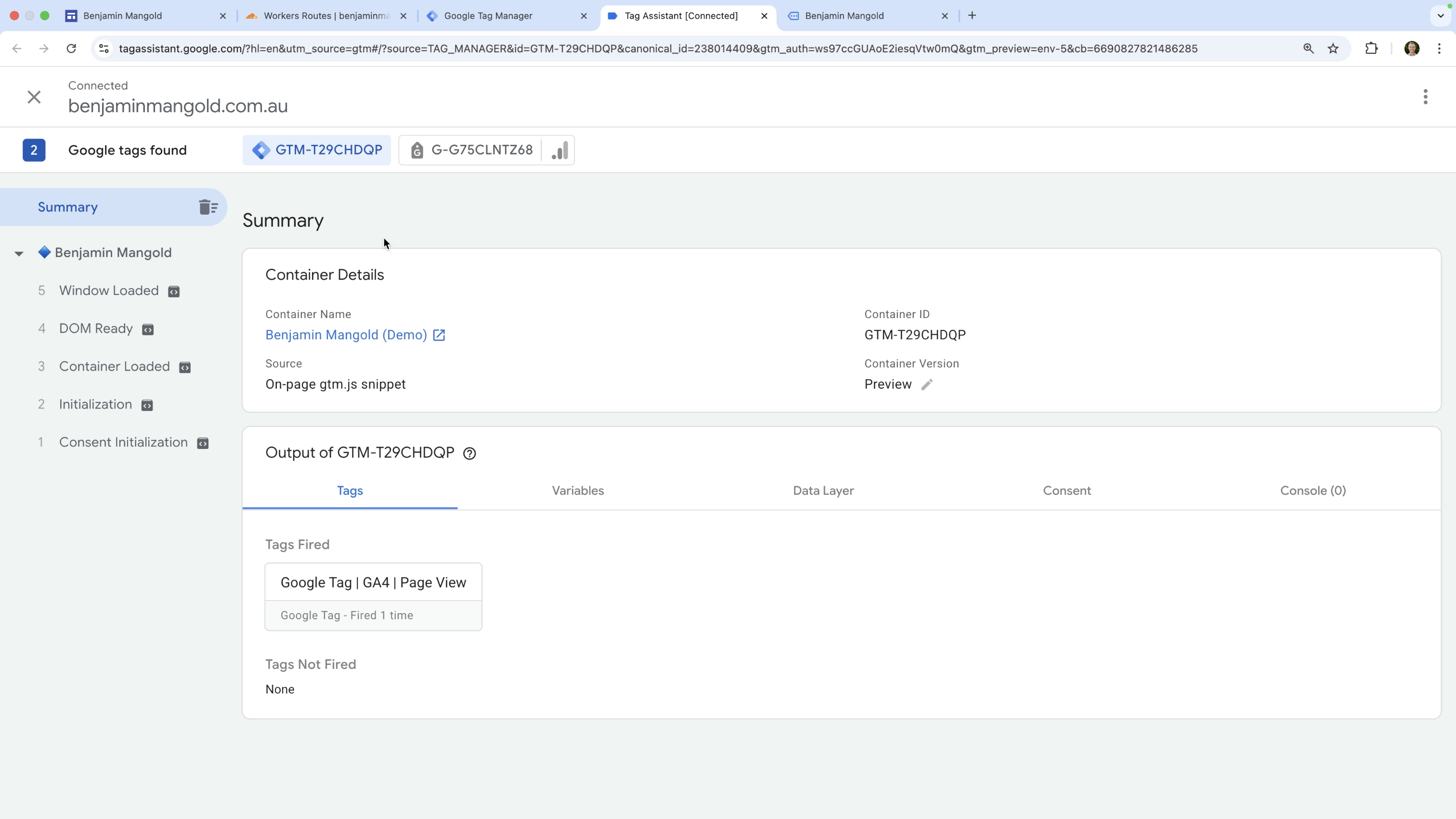This screenshot has height=819, width=1456.
Task: Click the 'On-page gtm.js snippet' source text
Action: coord(335,384)
